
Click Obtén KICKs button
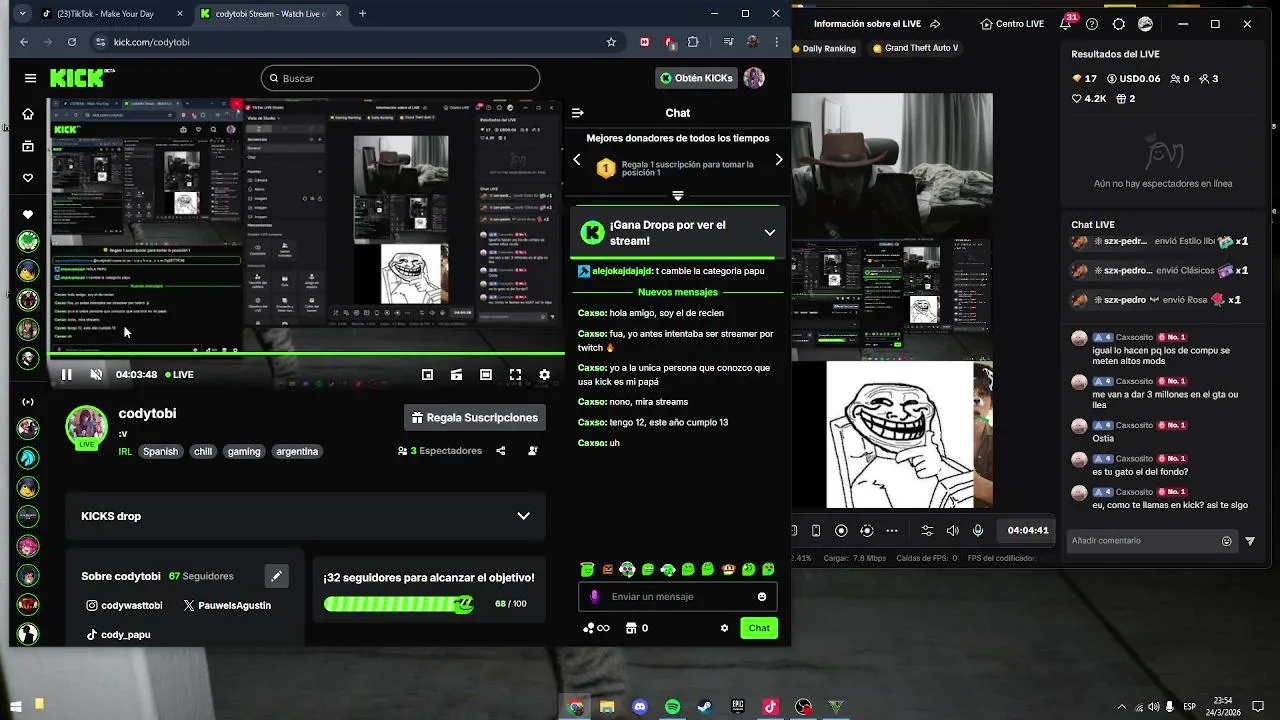coord(696,78)
